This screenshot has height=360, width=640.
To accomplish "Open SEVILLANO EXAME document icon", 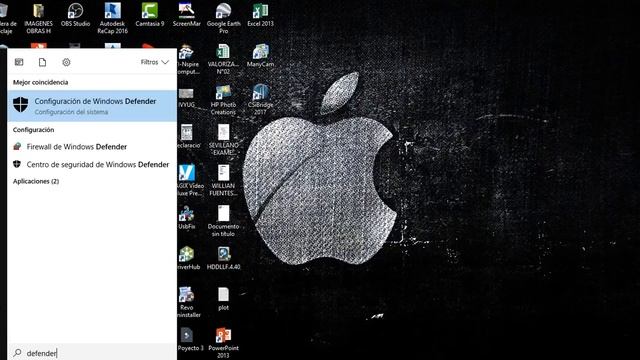I will tap(223, 140).
